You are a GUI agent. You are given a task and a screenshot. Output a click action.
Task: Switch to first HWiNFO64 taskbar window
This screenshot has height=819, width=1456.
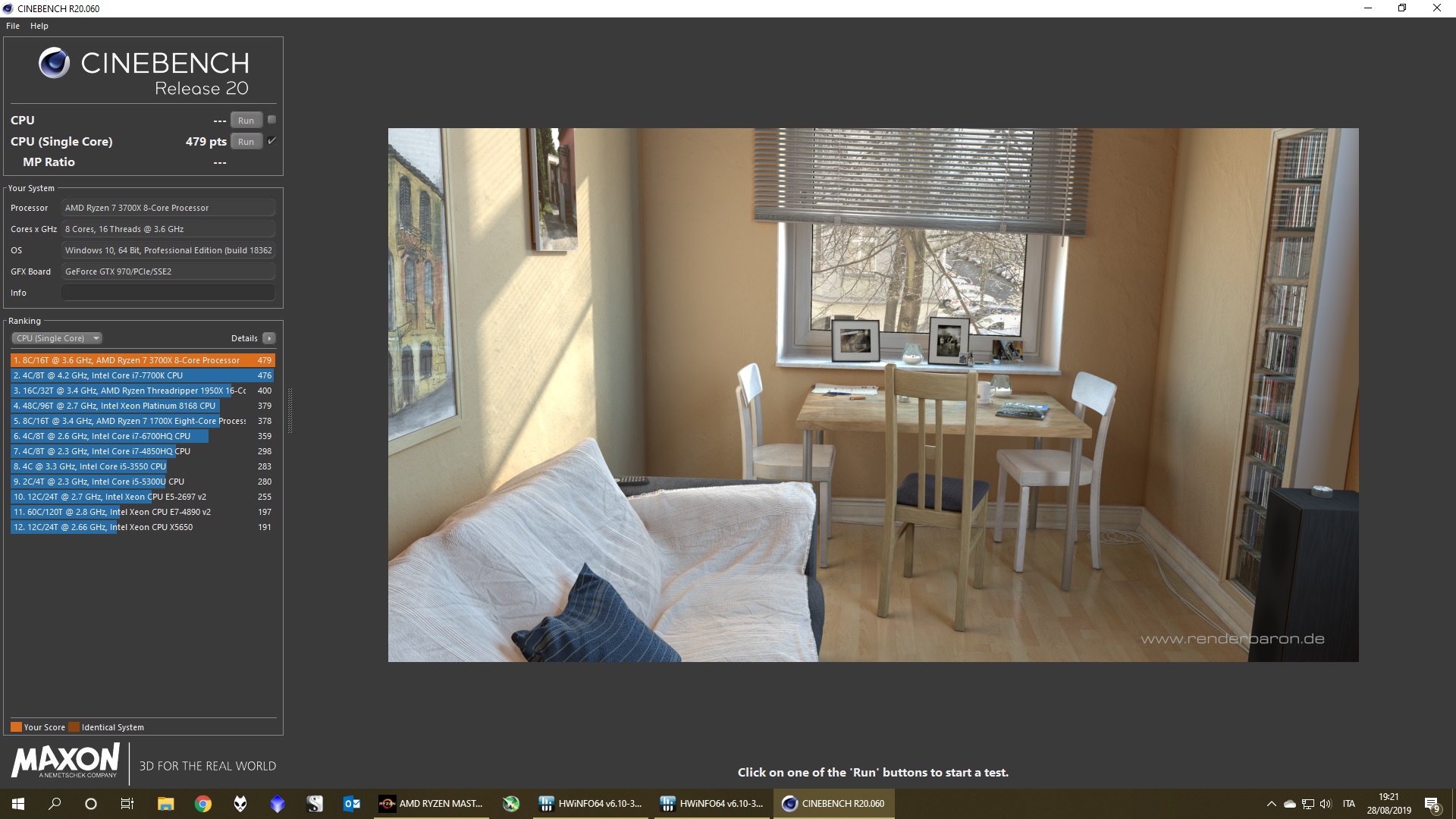(x=591, y=804)
